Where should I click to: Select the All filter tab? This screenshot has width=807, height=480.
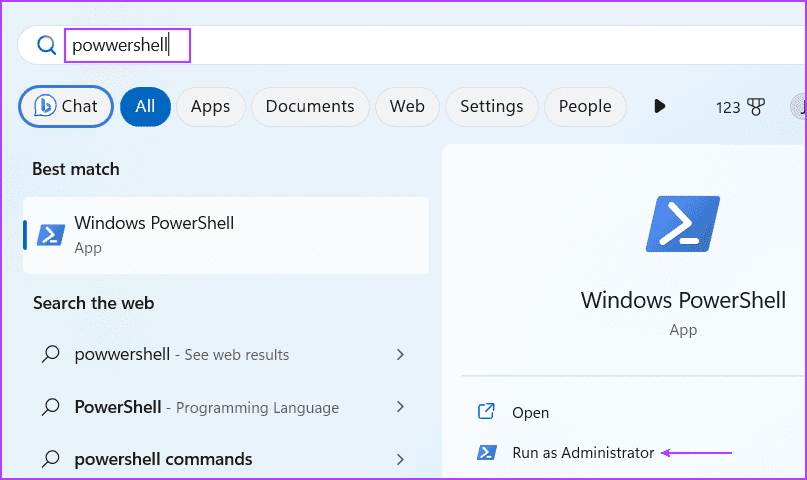point(145,106)
